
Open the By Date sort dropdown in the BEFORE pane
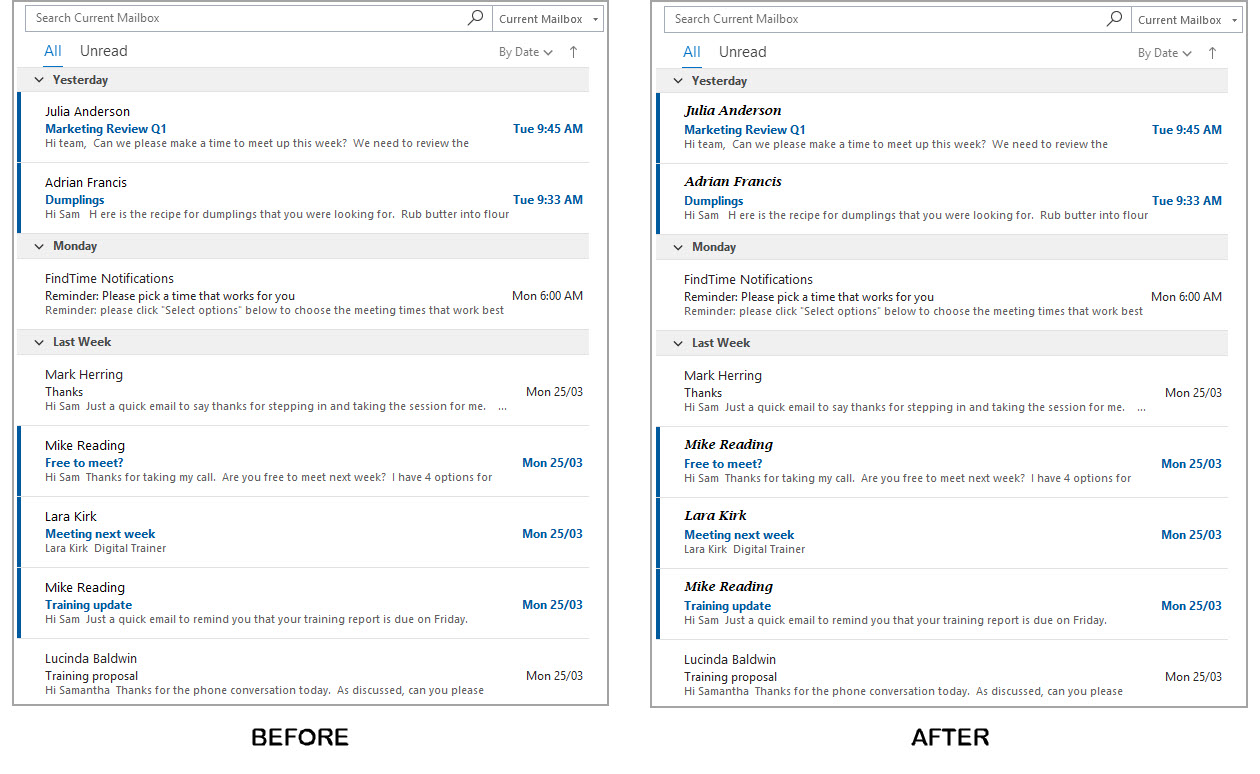click(525, 51)
